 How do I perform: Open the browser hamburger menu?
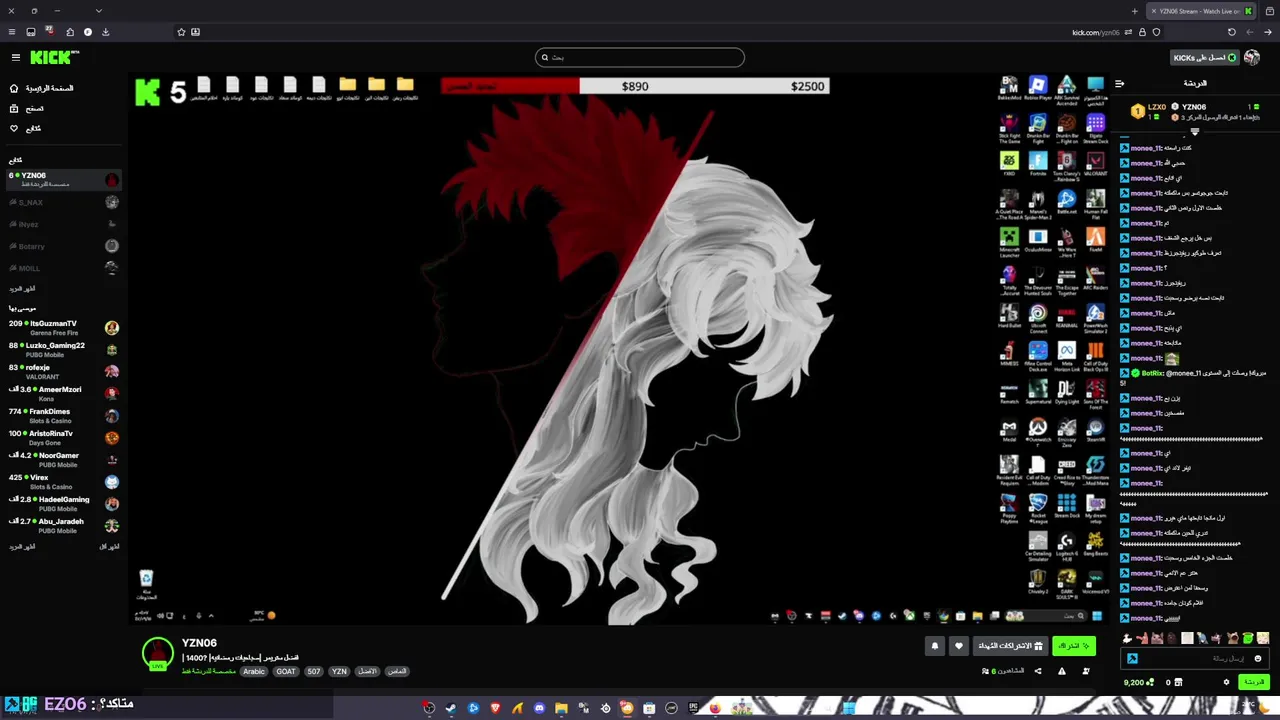(x=10, y=32)
